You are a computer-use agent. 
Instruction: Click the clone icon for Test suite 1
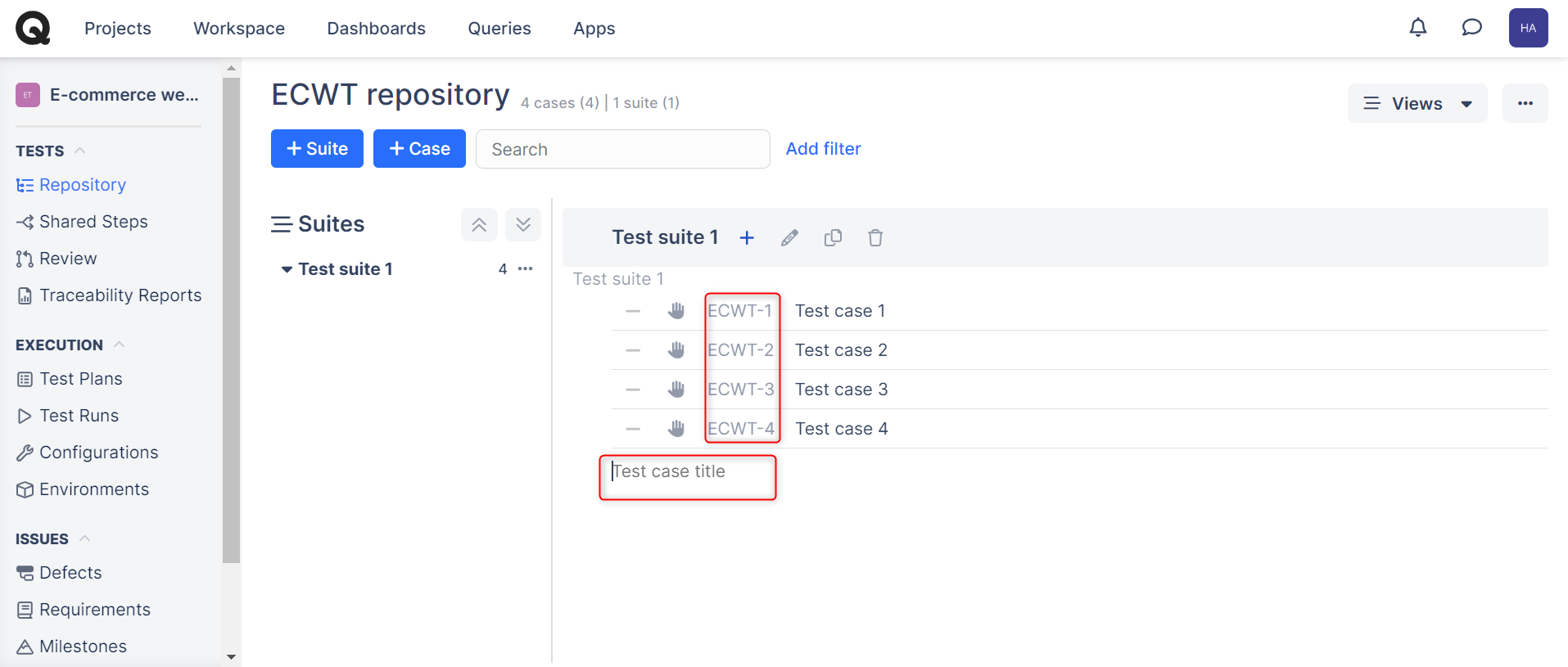coord(833,238)
